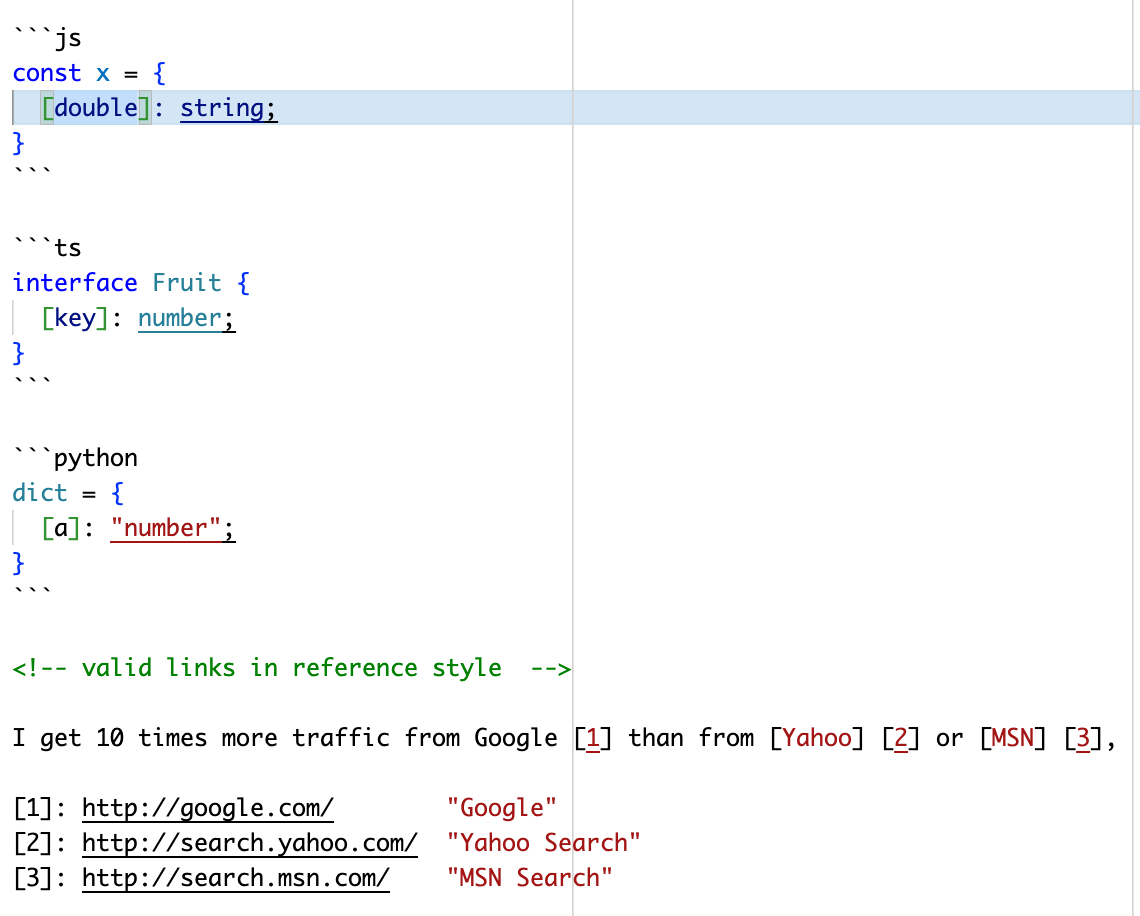Image resolution: width=1140 pixels, height=916 pixels.
Task: Click the Fruit identifier
Action: click(x=186, y=282)
